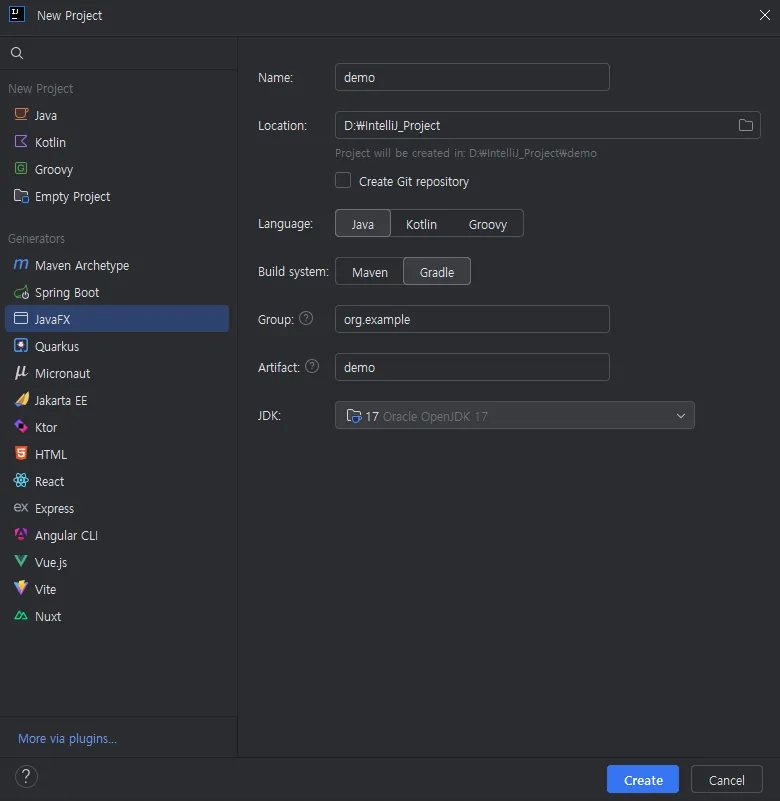Select Nuxt generator entry
This screenshot has width=780, height=801.
click(117, 616)
